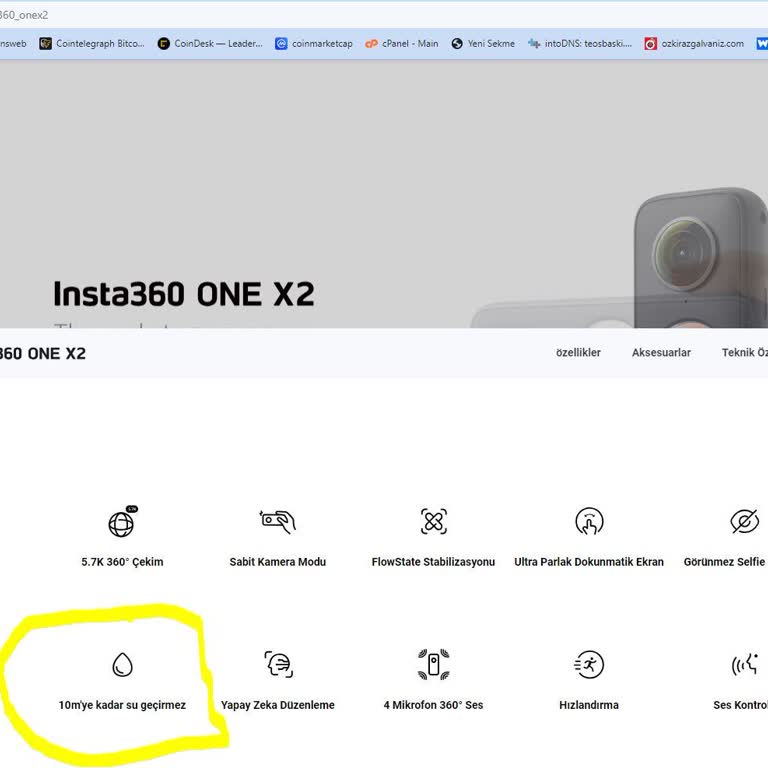Open the Yeni Sekme bookmark

pos(483,44)
